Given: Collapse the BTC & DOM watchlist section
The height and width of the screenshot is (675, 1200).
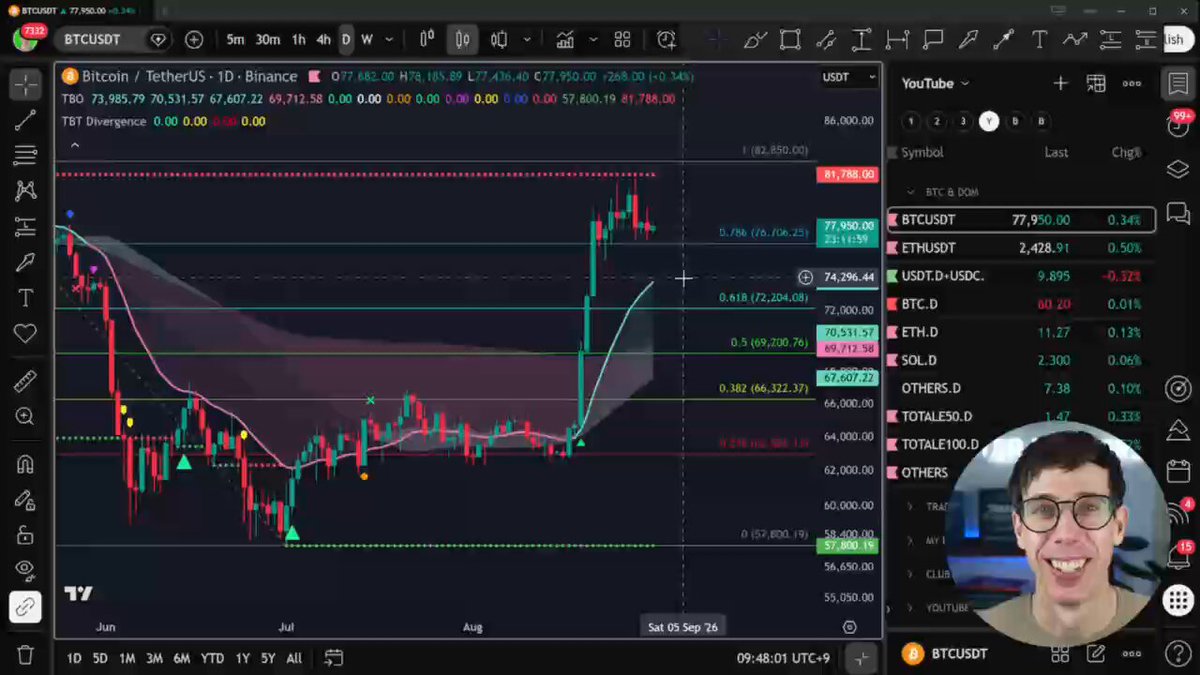Looking at the screenshot, I should (911, 192).
